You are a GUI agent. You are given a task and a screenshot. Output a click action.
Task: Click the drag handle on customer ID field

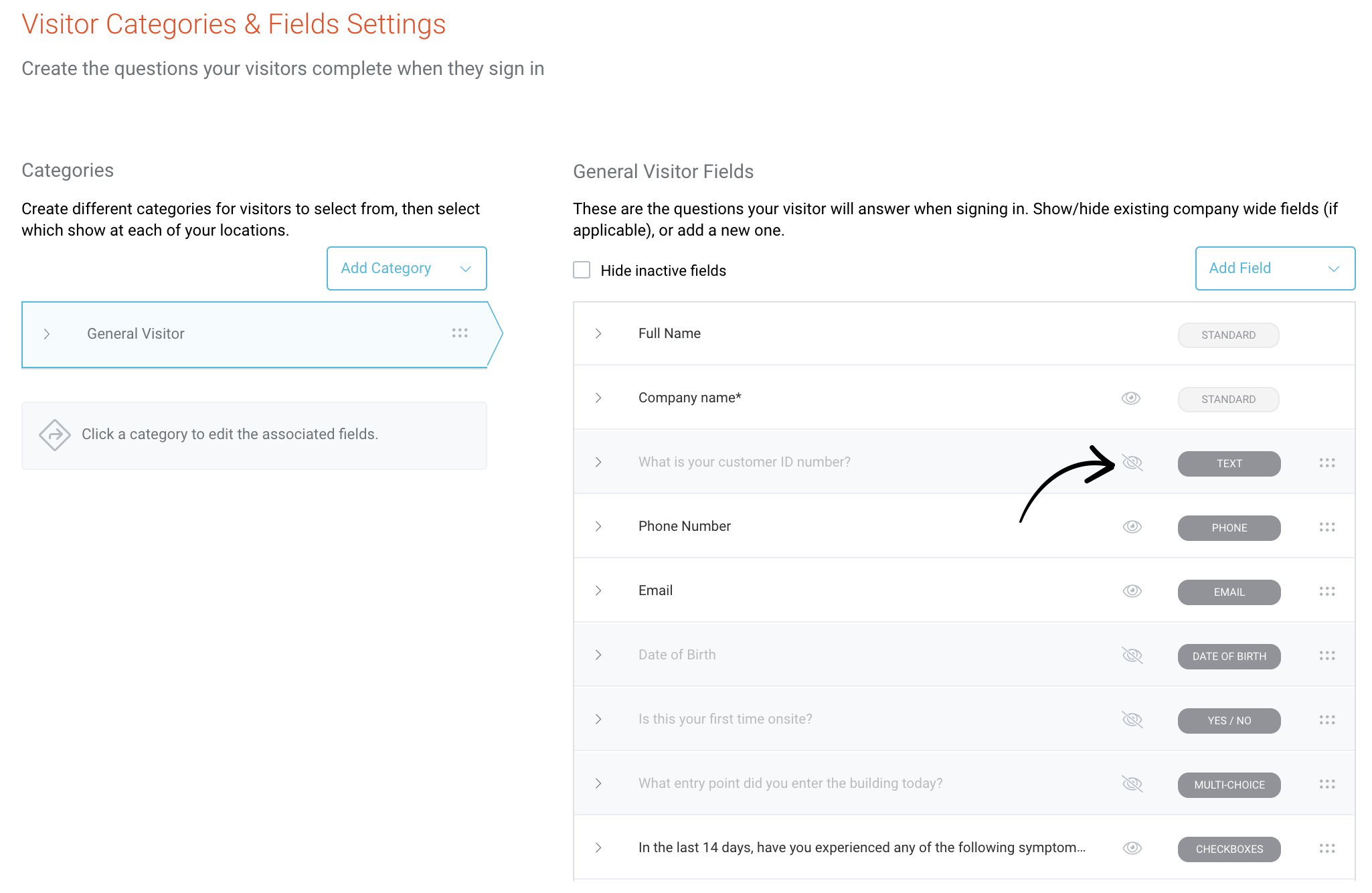click(1327, 463)
